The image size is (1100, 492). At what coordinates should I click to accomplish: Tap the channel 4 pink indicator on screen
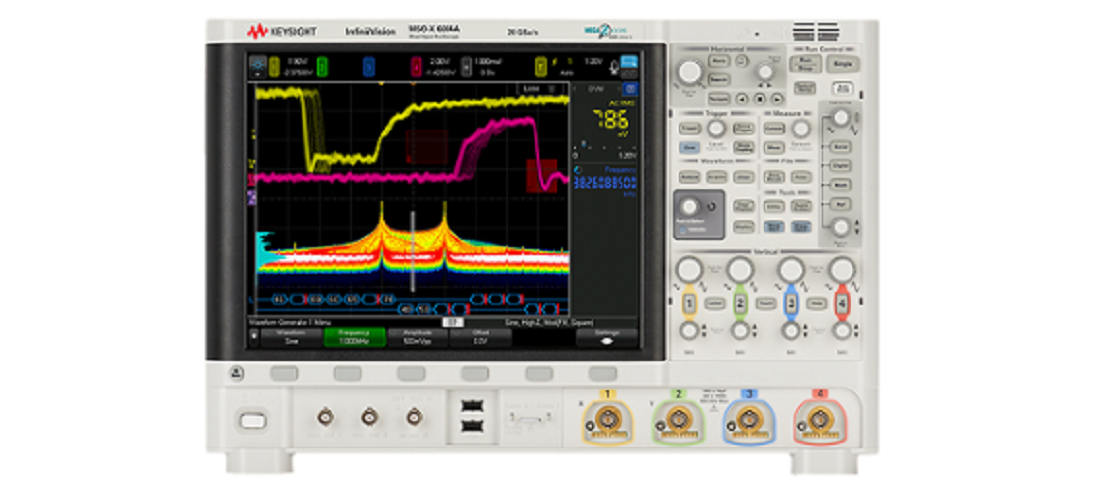coord(417,67)
